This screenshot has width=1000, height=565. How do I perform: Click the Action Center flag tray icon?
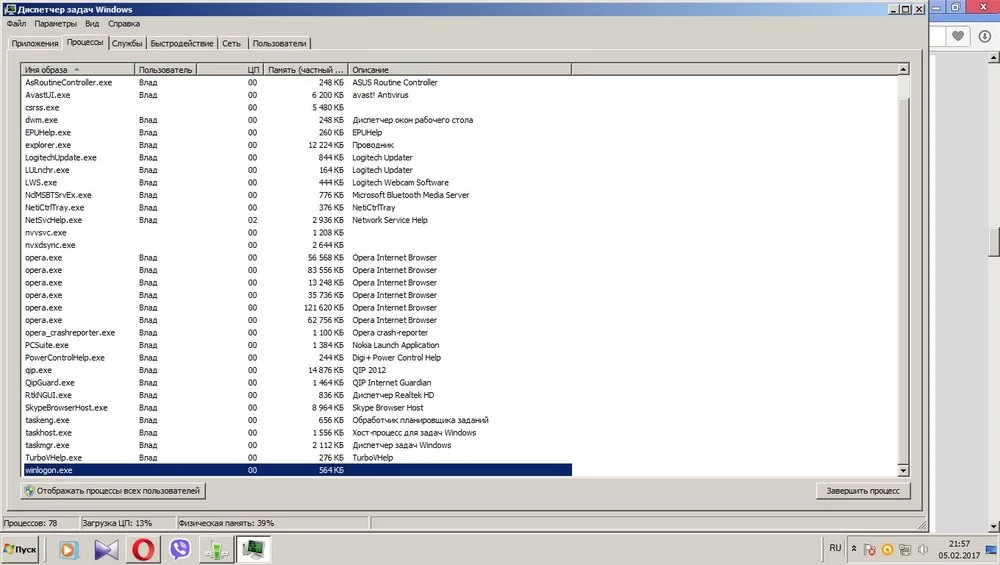(x=870, y=549)
